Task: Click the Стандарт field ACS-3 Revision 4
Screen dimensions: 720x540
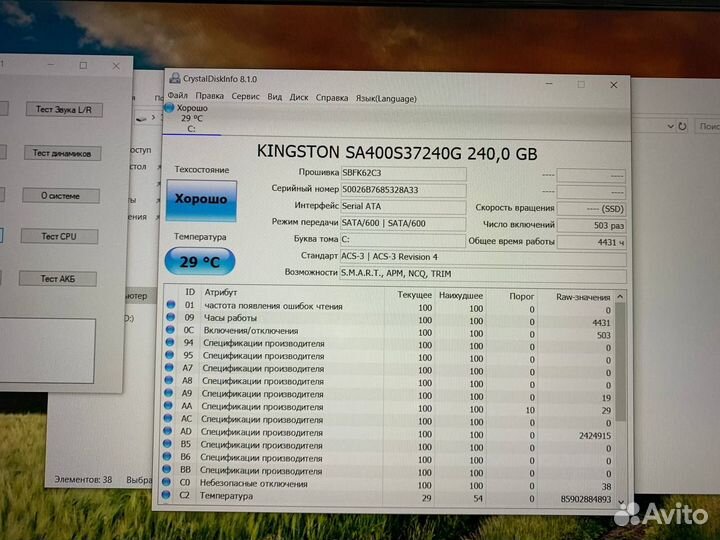Action: tap(483, 257)
